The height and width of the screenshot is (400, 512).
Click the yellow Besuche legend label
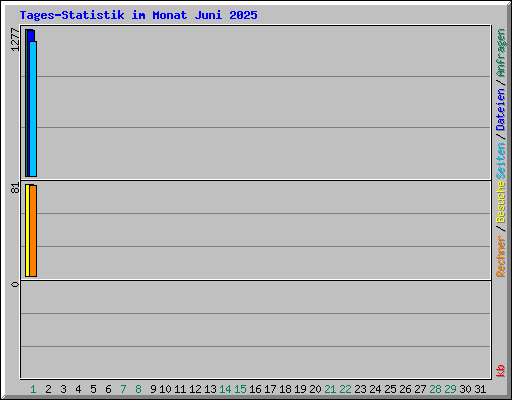pos(500,202)
